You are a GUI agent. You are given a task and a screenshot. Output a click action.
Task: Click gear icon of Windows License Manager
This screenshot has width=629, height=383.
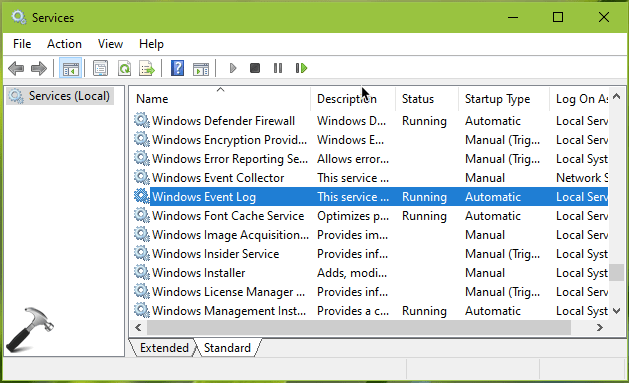point(142,292)
